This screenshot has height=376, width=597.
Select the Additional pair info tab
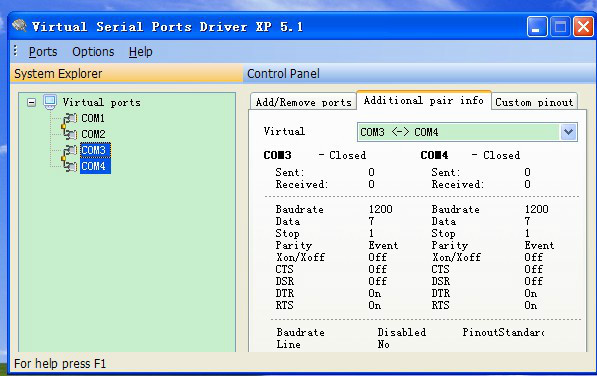(x=424, y=100)
